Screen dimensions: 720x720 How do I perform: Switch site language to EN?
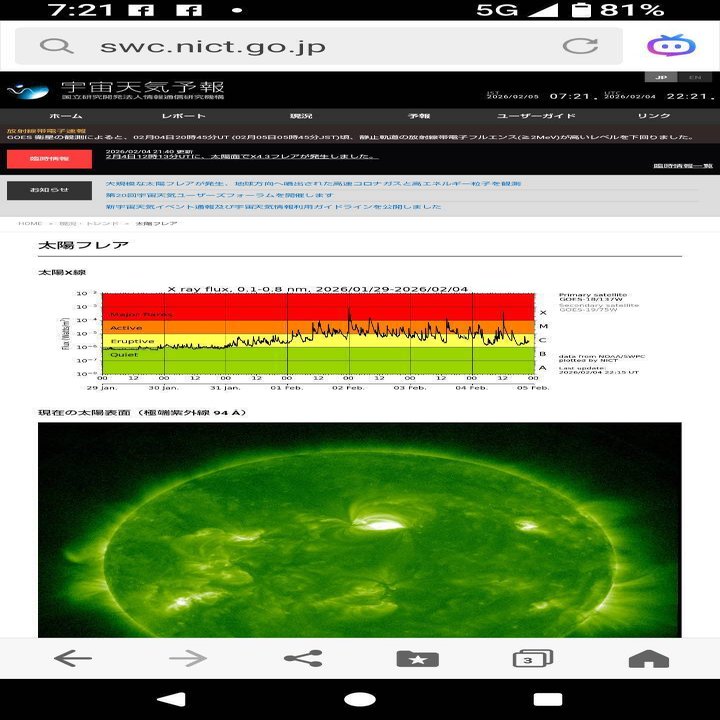(695, 77)
